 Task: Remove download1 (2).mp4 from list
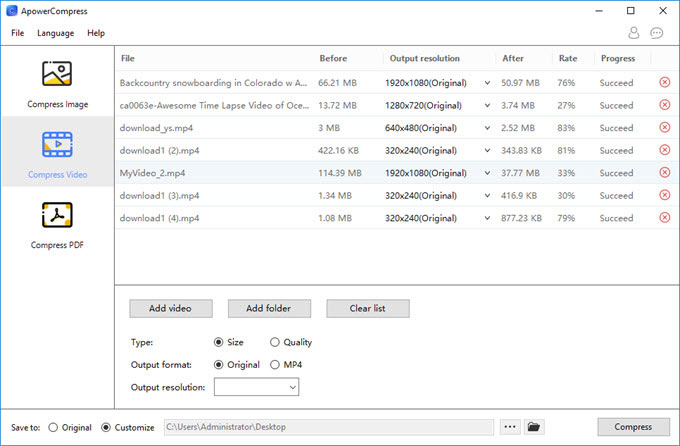[664, 150]
